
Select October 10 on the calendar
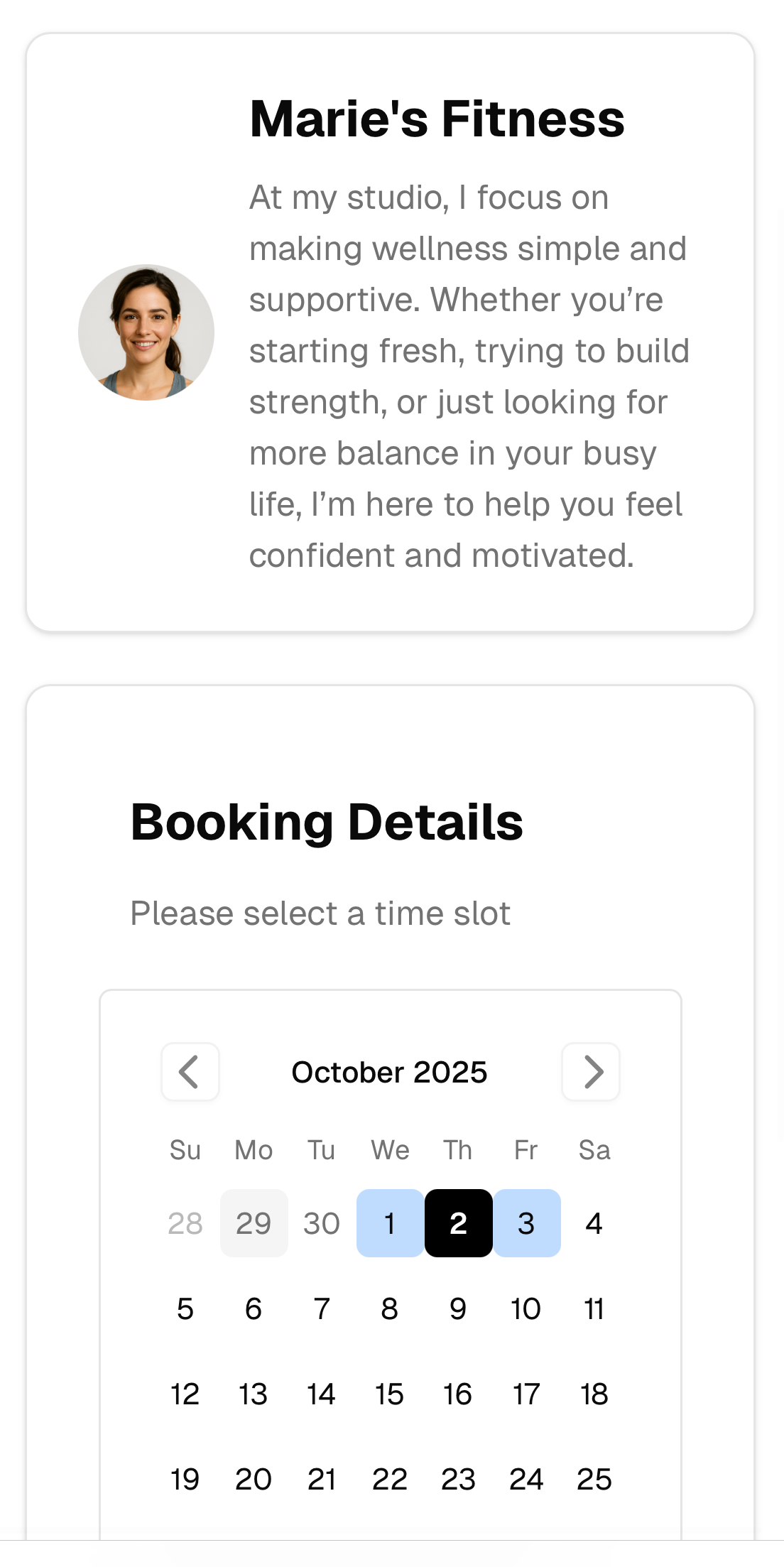coord(526,1308)
